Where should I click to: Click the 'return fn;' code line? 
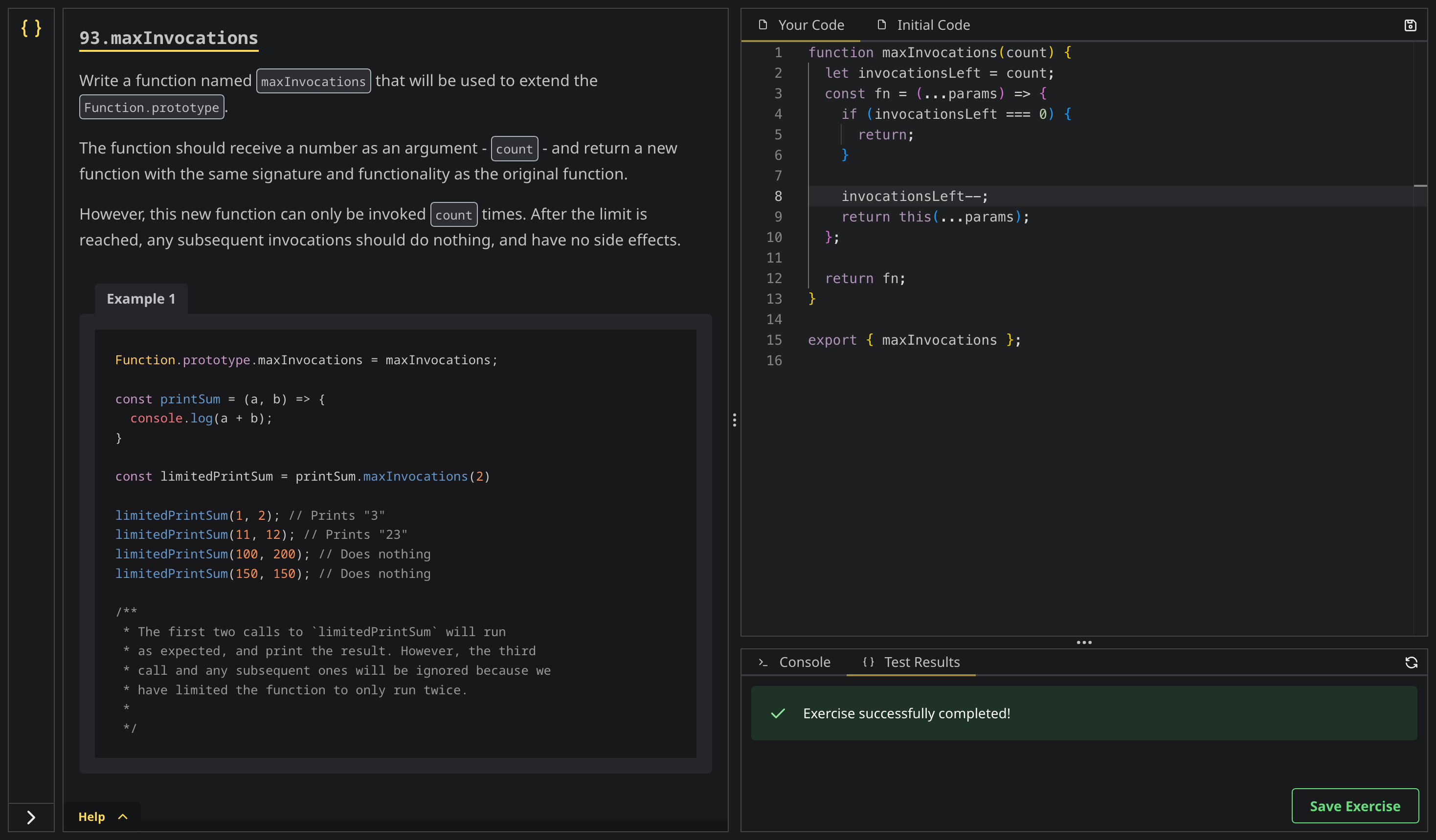click(x=865, y=279)
